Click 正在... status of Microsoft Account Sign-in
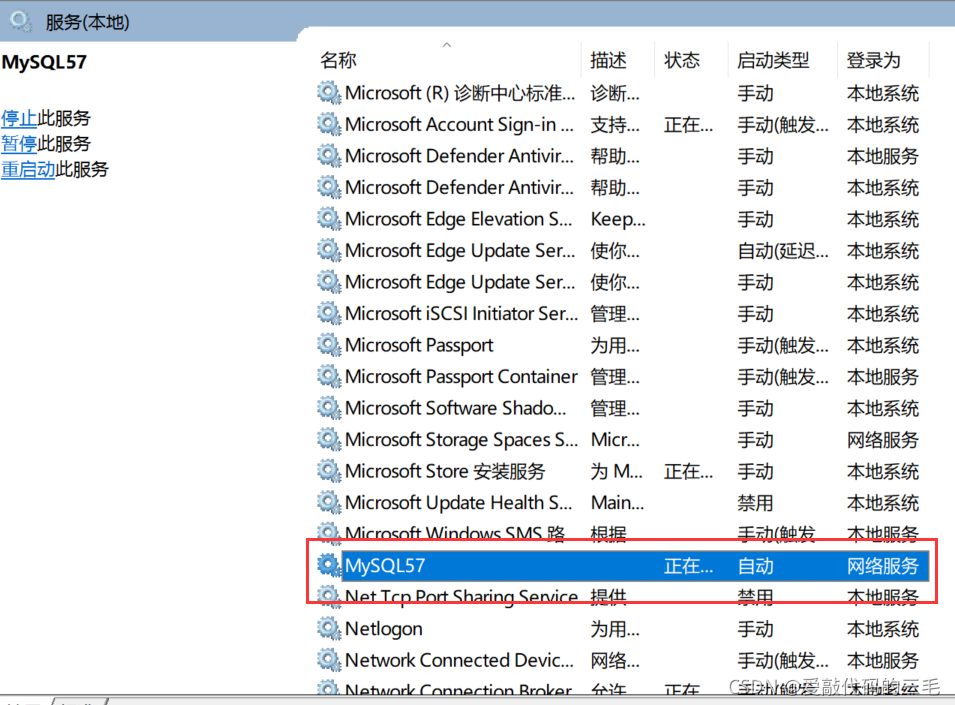Screen dimensions: 955x705 (688, 125)
